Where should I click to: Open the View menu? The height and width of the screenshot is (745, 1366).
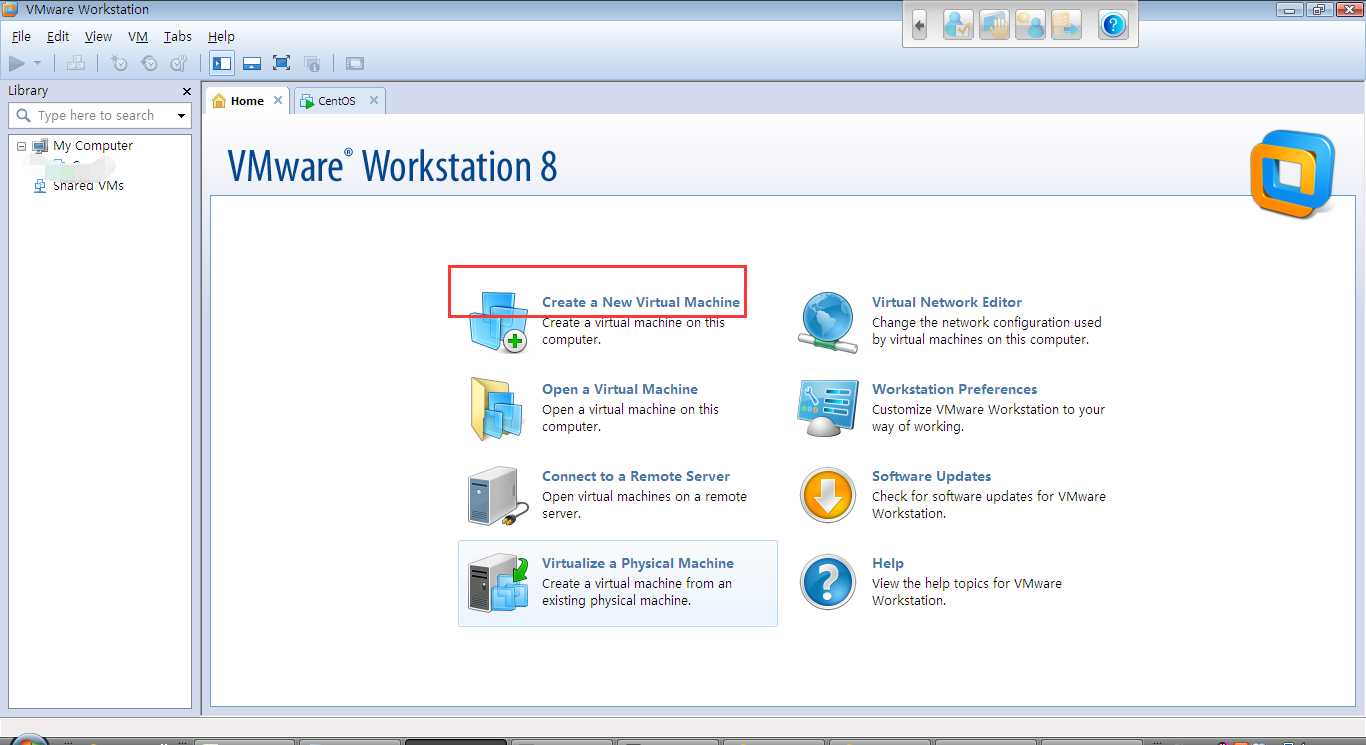[x=98, y=36]
